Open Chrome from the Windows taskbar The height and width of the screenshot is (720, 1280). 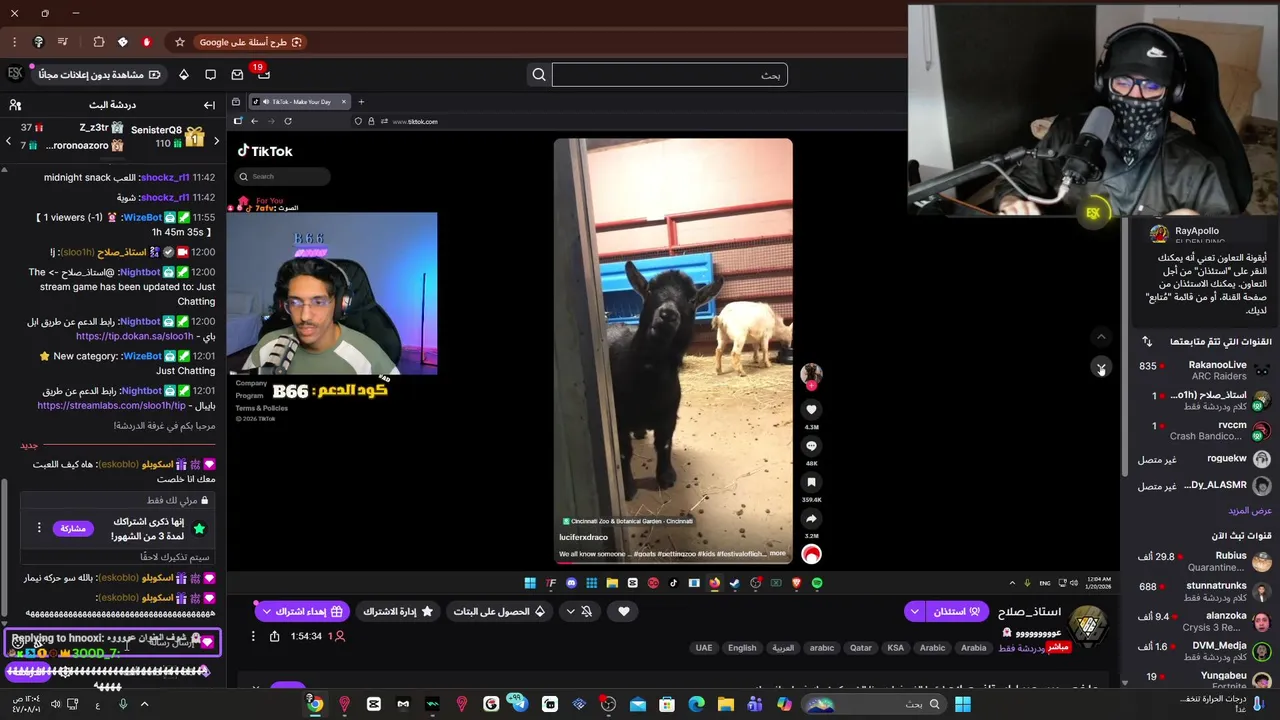point(315,705)
